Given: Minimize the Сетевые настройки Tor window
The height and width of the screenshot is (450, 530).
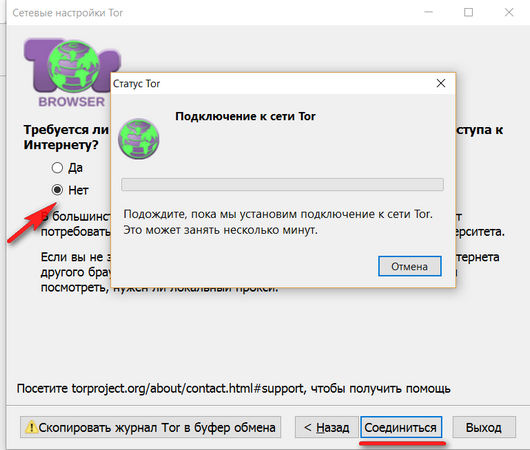Looking at the screenshot, I should (x=428, y=13).
